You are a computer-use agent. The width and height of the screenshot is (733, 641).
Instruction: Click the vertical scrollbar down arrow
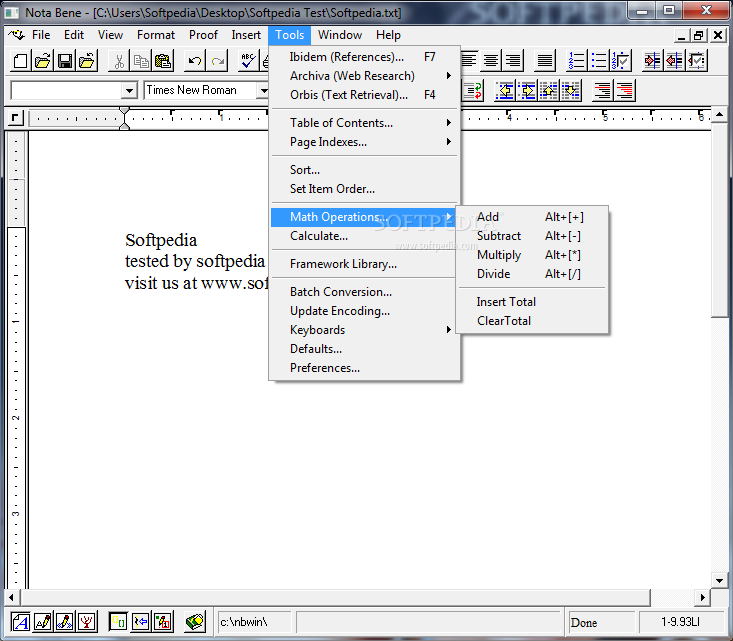click(719, 581)
